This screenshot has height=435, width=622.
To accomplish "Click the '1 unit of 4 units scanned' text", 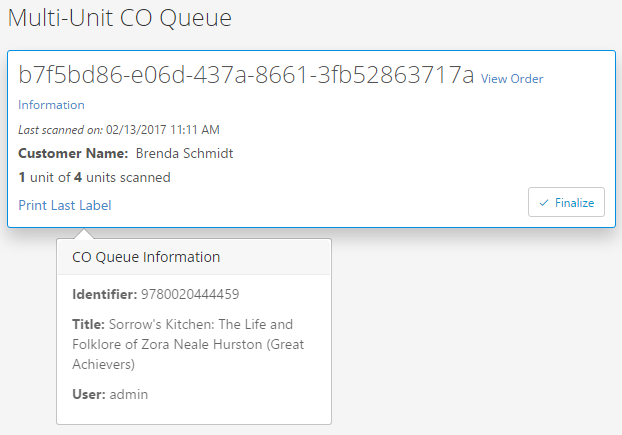I will coord(94,177).
